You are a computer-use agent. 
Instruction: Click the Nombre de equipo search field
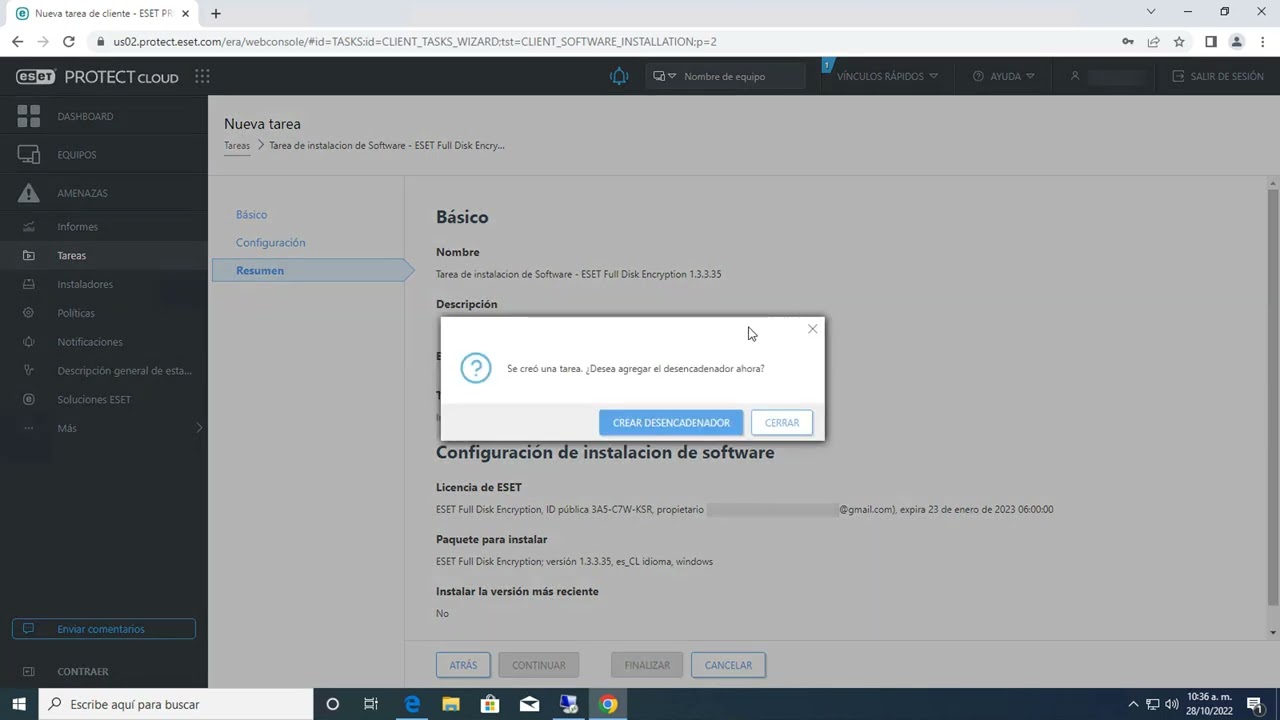pyautogui.click(x=742, y=77)
